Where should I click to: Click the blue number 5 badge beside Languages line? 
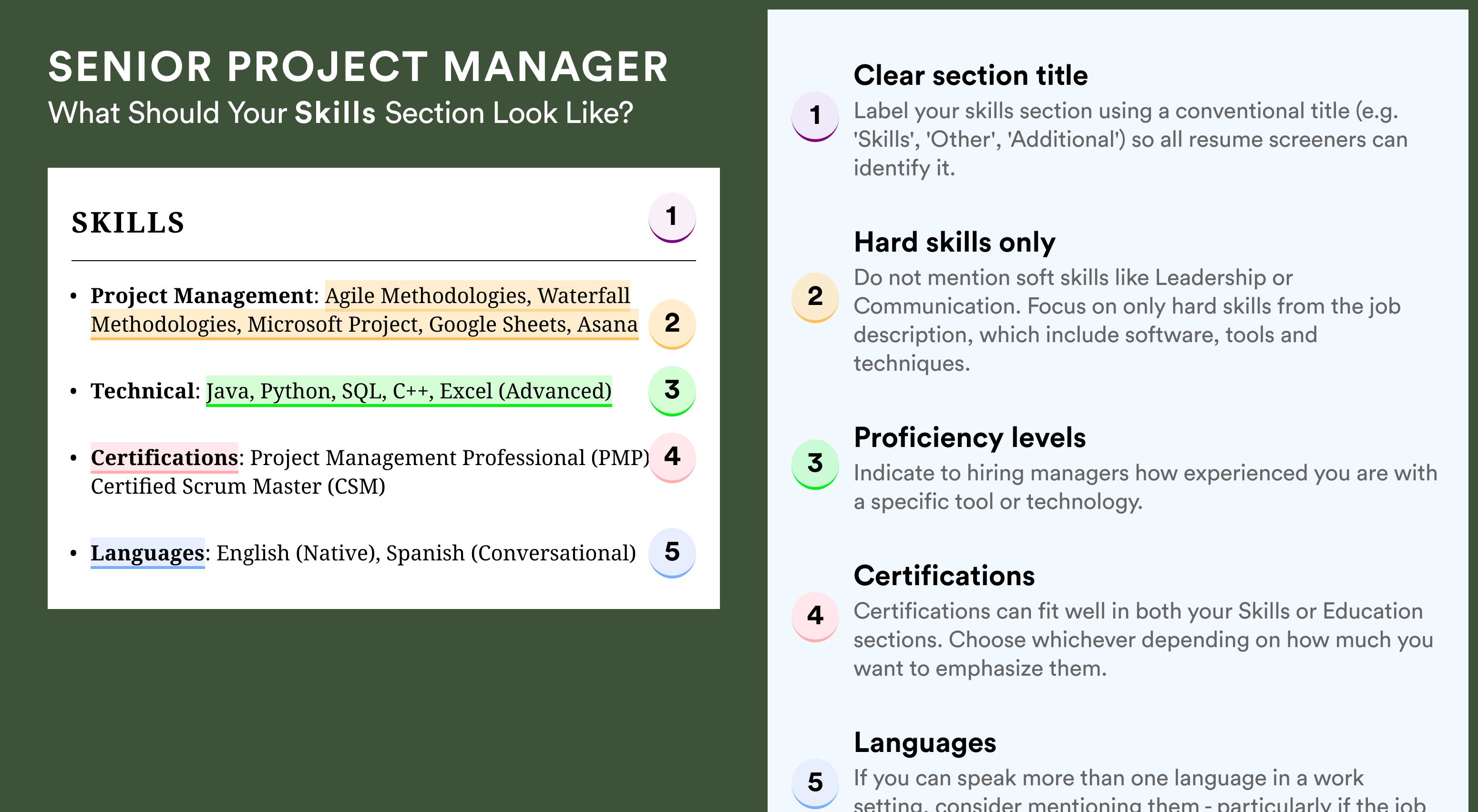[x=672, y=553]
